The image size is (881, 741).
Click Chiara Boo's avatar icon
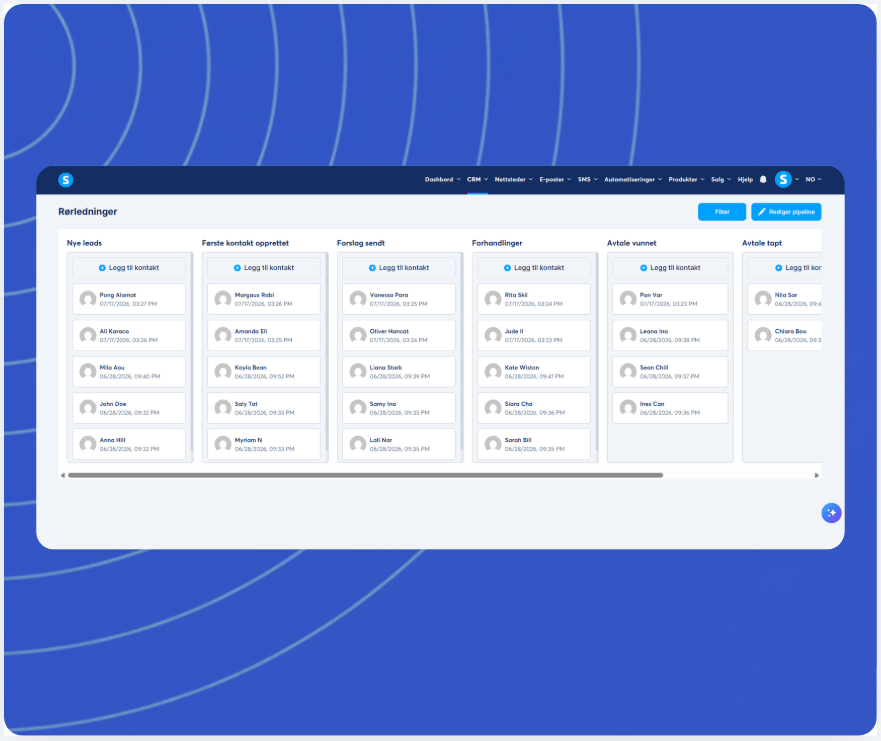click(x=763, y=335)
